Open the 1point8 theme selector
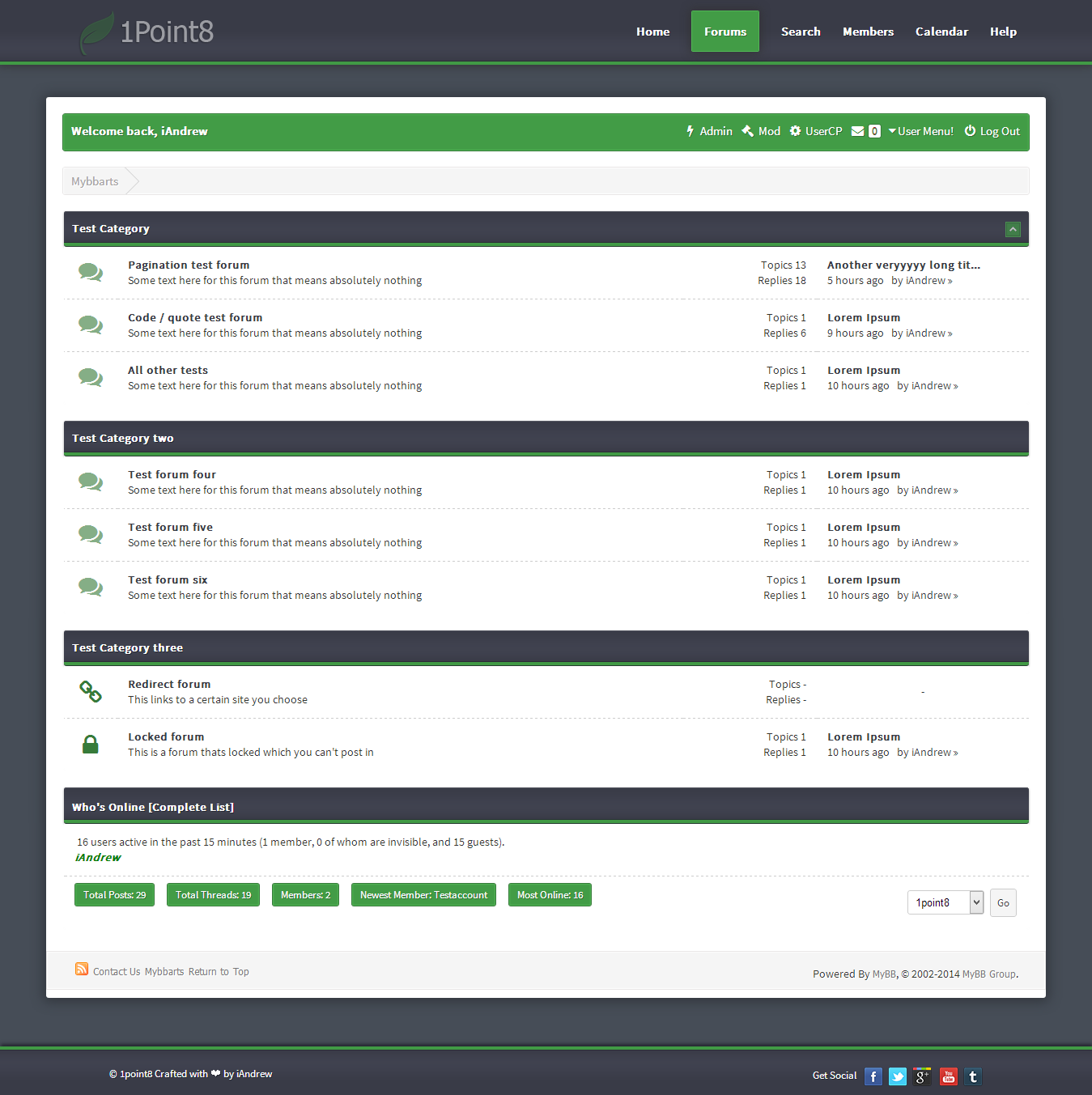1092x1095 pixels. (945, 902)
